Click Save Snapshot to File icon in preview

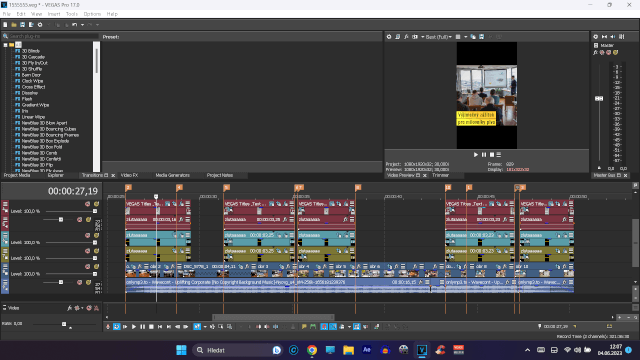(x=482, y=37)
